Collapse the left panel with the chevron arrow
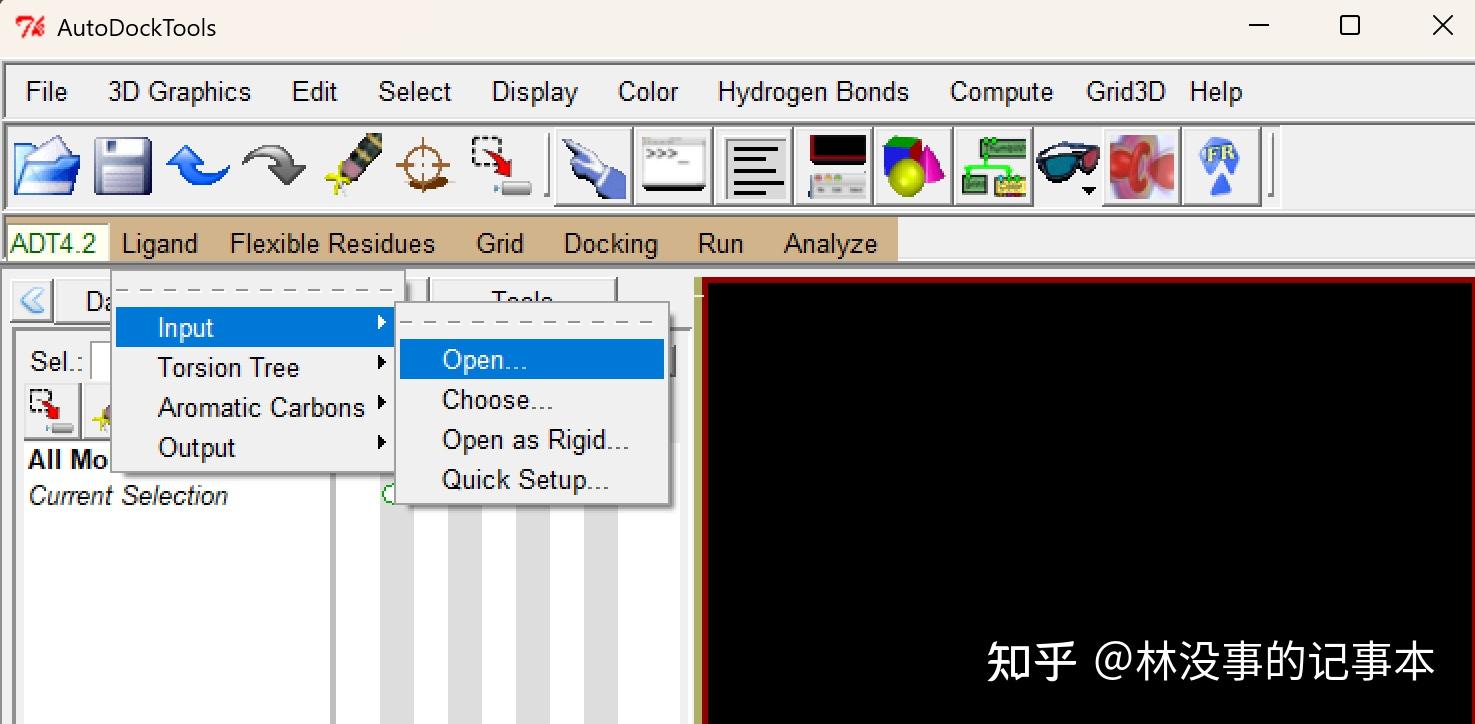1475x724 pixels. [30, 300]
